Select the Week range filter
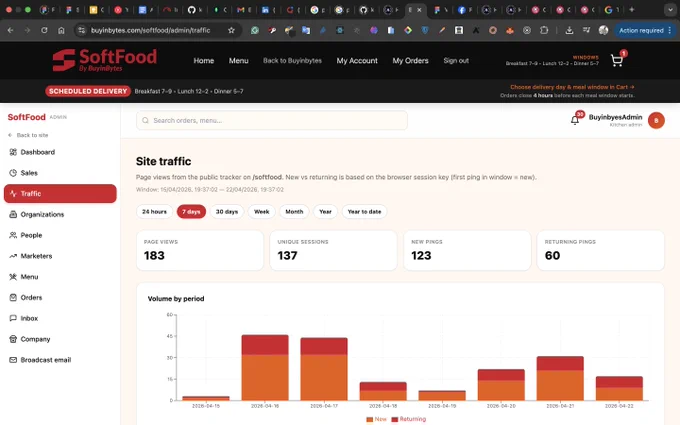Image resolution: width=680 pixels, height=425 pixels. click(262, 212)
